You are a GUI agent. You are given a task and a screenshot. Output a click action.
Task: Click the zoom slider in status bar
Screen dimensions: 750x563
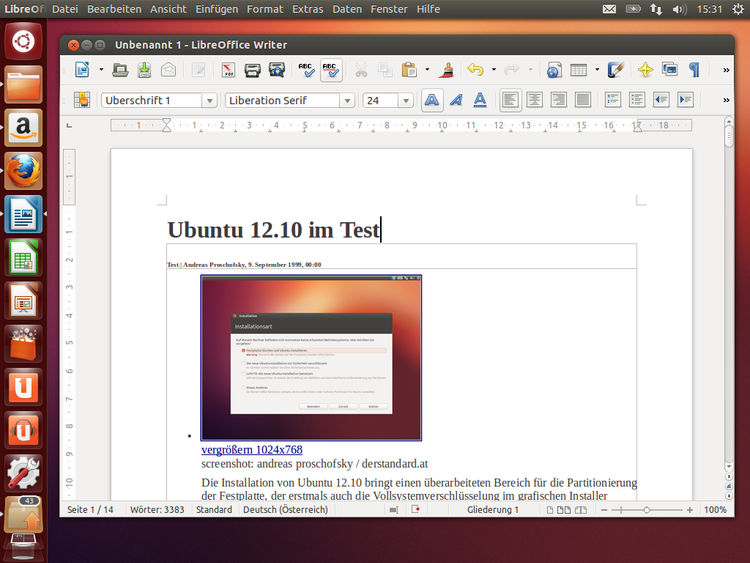point(647,510)
